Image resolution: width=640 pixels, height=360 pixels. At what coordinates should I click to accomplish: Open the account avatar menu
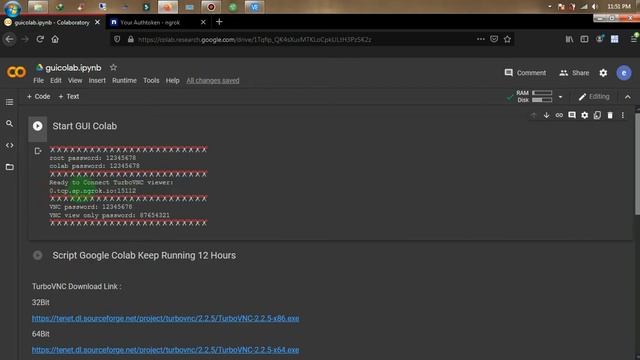pyautogui.click(x=624, y=73)
